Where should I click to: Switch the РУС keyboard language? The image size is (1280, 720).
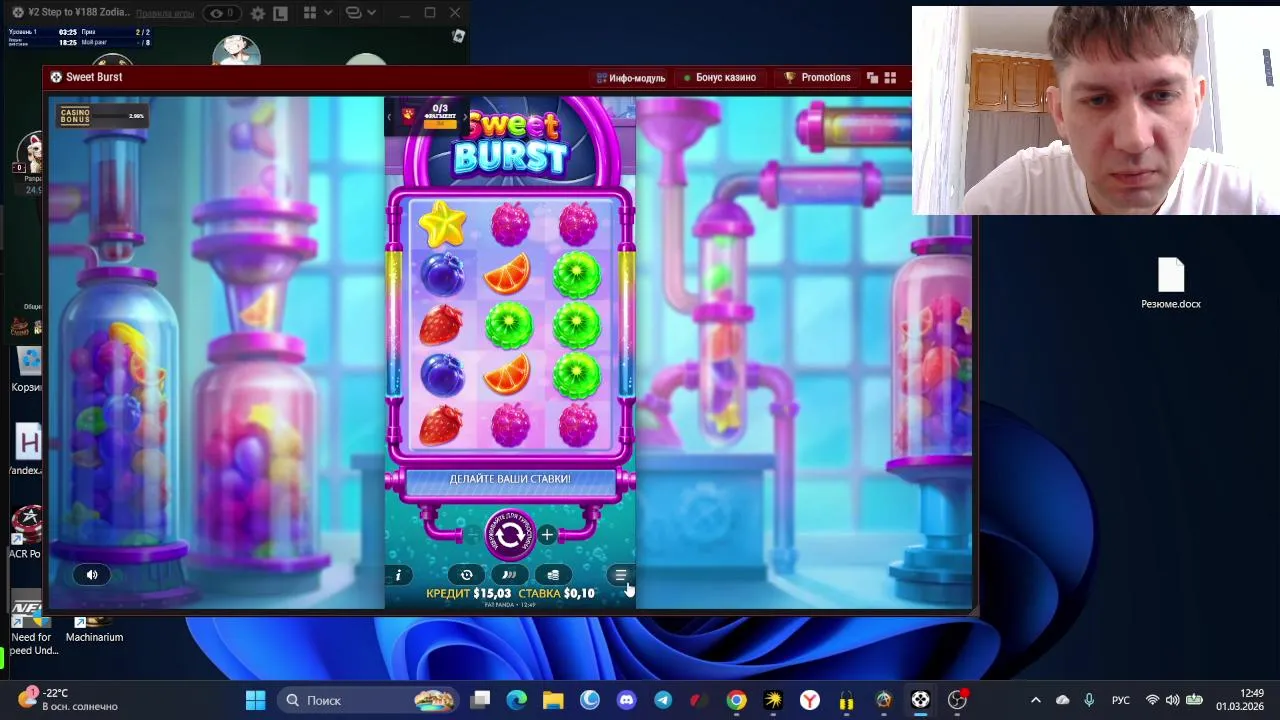click(1121, 700)
